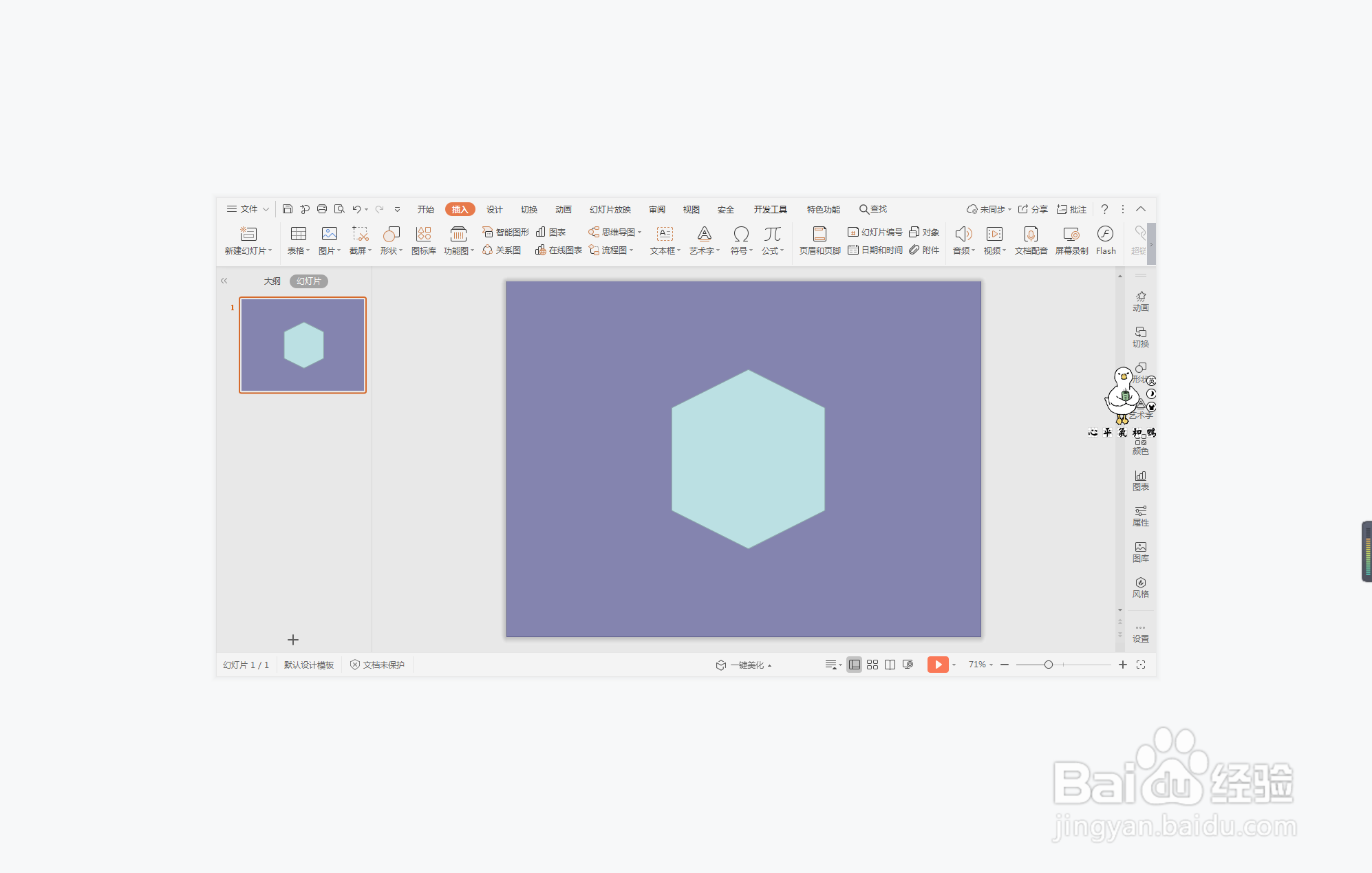Switch to the 开始 Home tab
This screenshot has height=873, width=1372.
pyautogui.click(x=425, y=209)
